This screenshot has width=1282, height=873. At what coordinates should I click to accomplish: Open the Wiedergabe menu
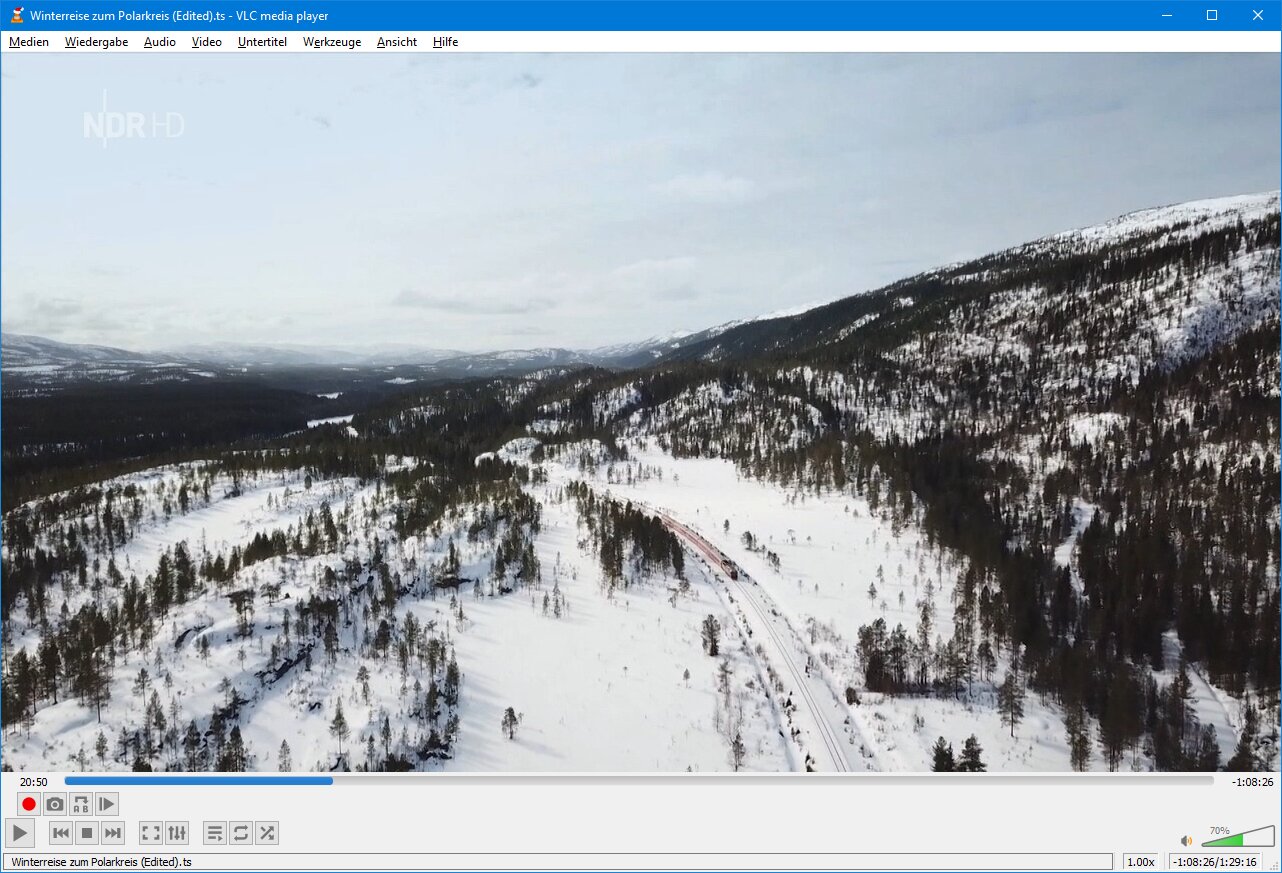click(x=96, y=42)
